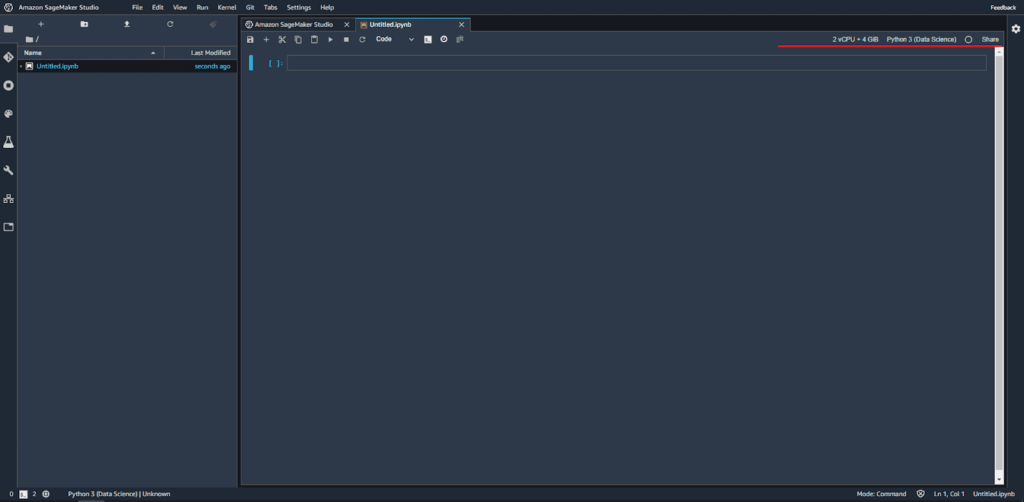The height and width of the screenshot is (502, 1024).
Task: Click into the empty notebook cell
Action: pos(636,63)
